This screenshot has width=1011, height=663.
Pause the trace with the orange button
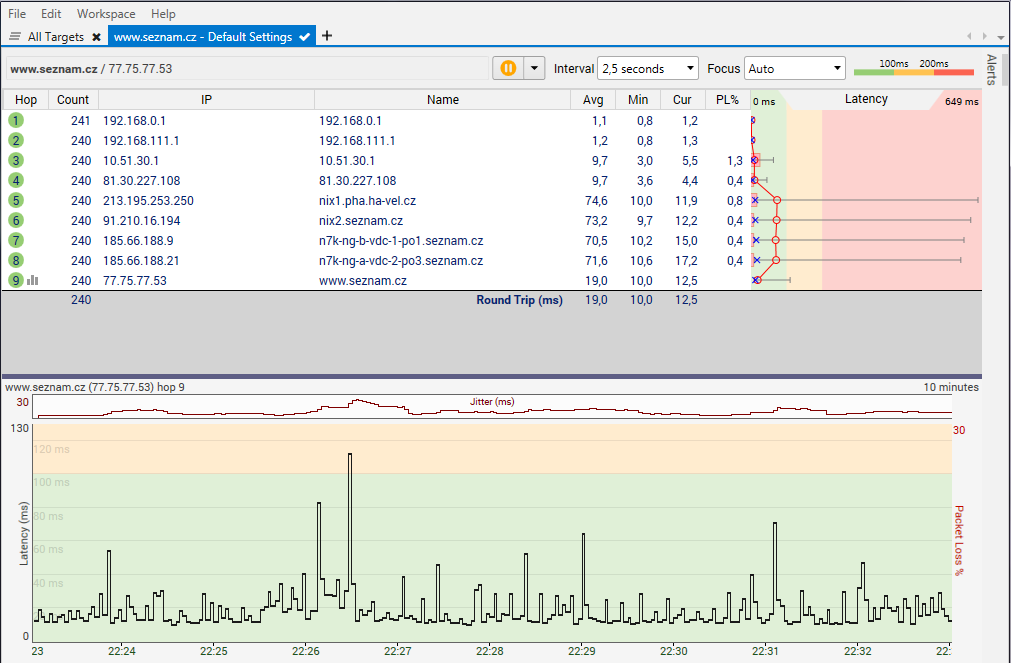tap(508, 68)
